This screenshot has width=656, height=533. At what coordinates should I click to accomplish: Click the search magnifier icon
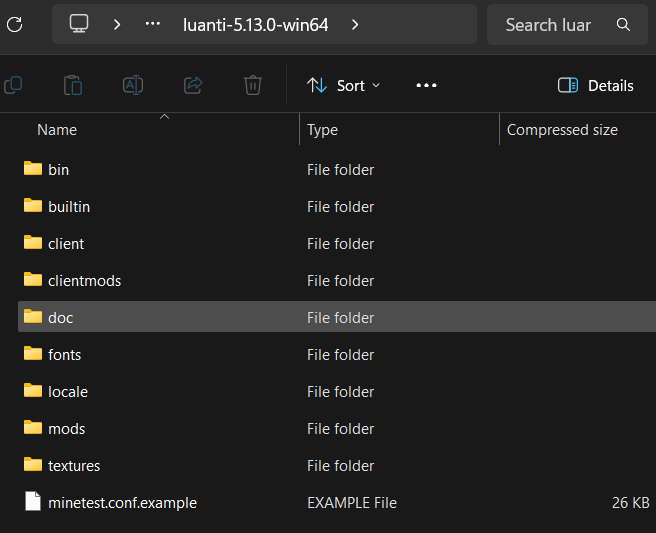(623, 25)
